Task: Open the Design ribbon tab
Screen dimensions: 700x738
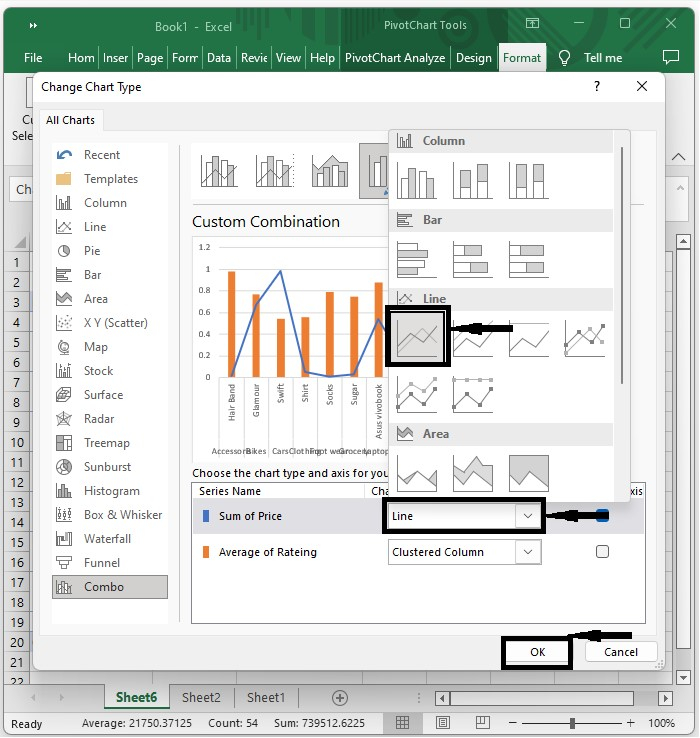Action: click(x=474, y=58)
